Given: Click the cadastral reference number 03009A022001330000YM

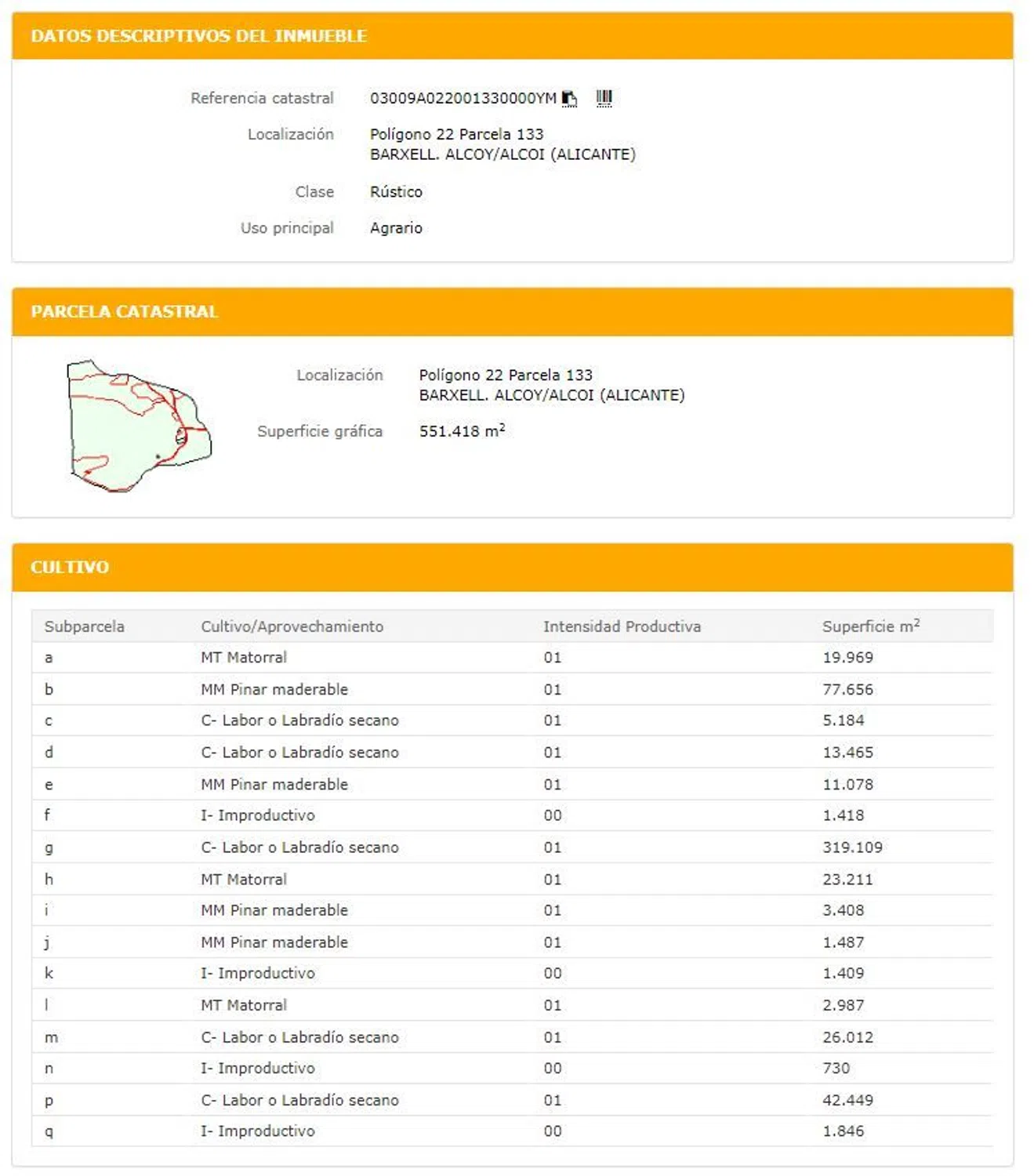Looking at the screenshot, I should 463,98.
